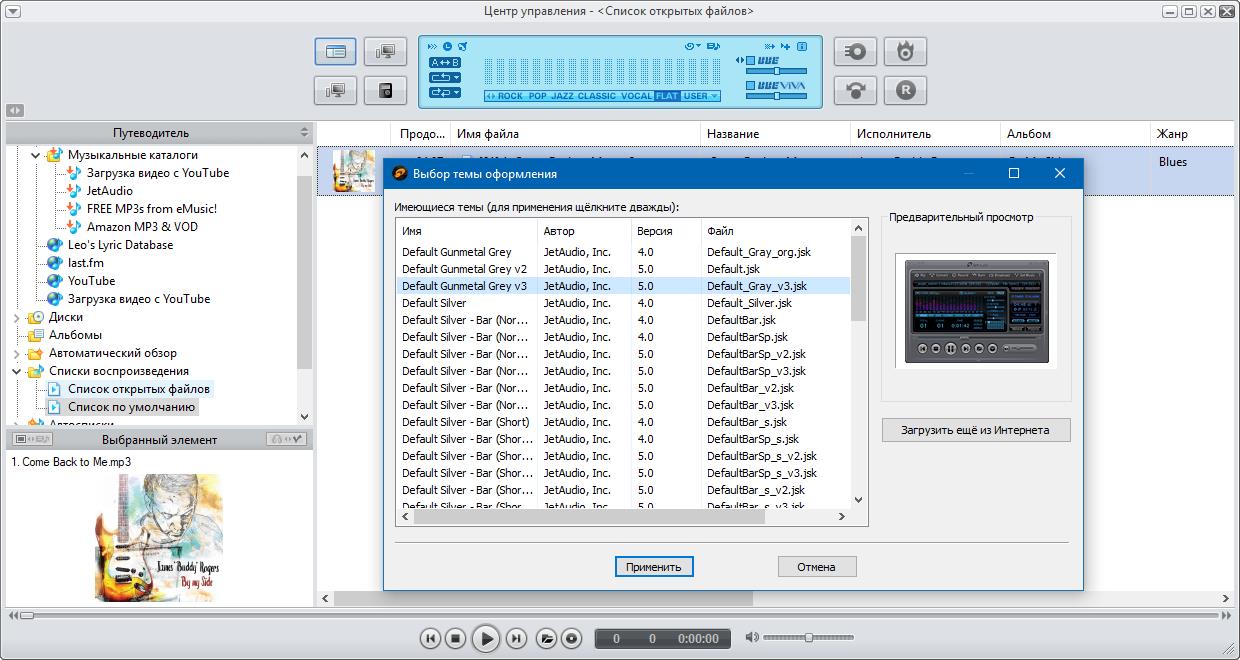Expand the Диски tree node
This screenshot has height=660, width=1240.
pyautogui.click(x=17, y=317)
